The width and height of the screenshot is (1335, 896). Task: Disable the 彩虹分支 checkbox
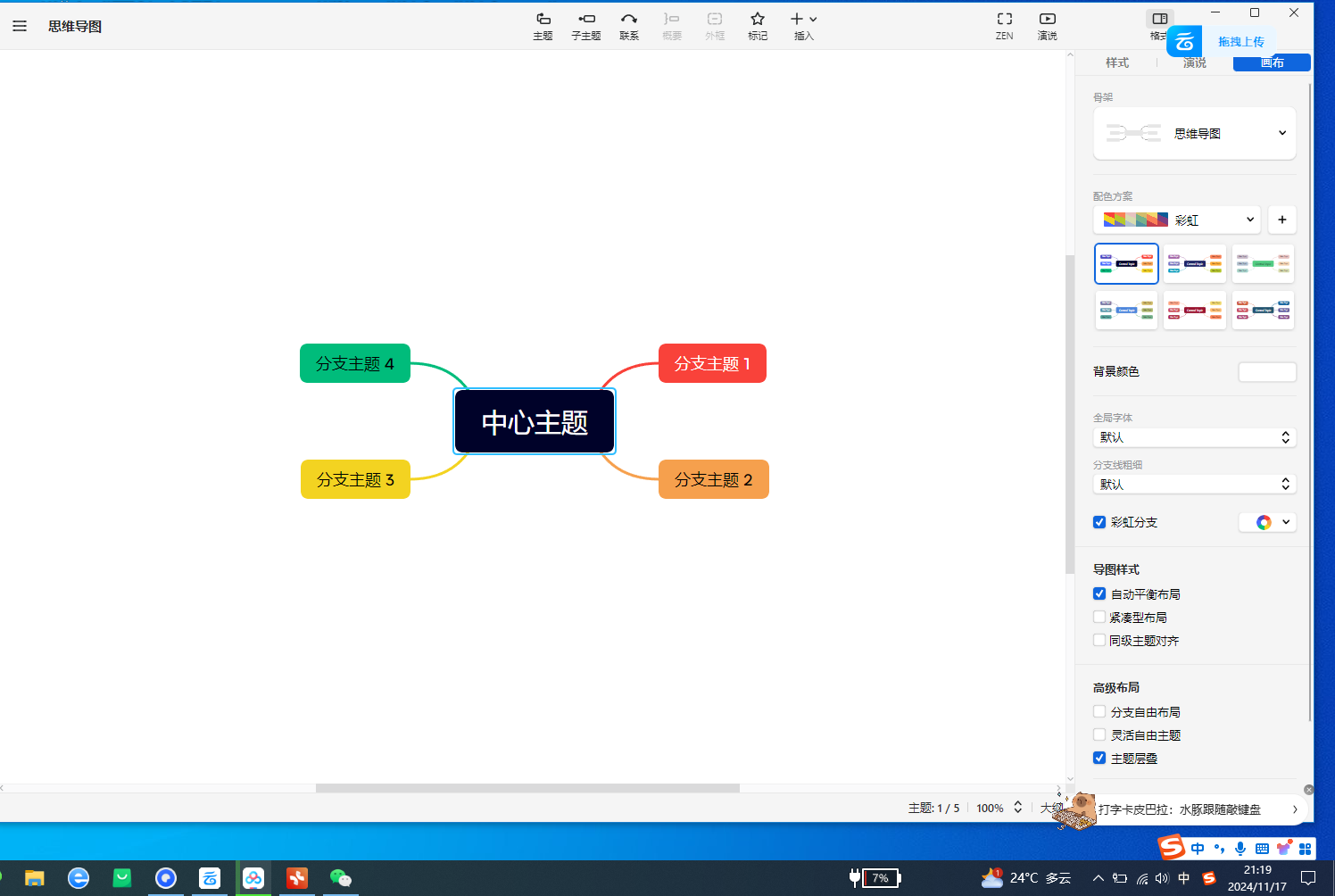tap(1099, 522)
